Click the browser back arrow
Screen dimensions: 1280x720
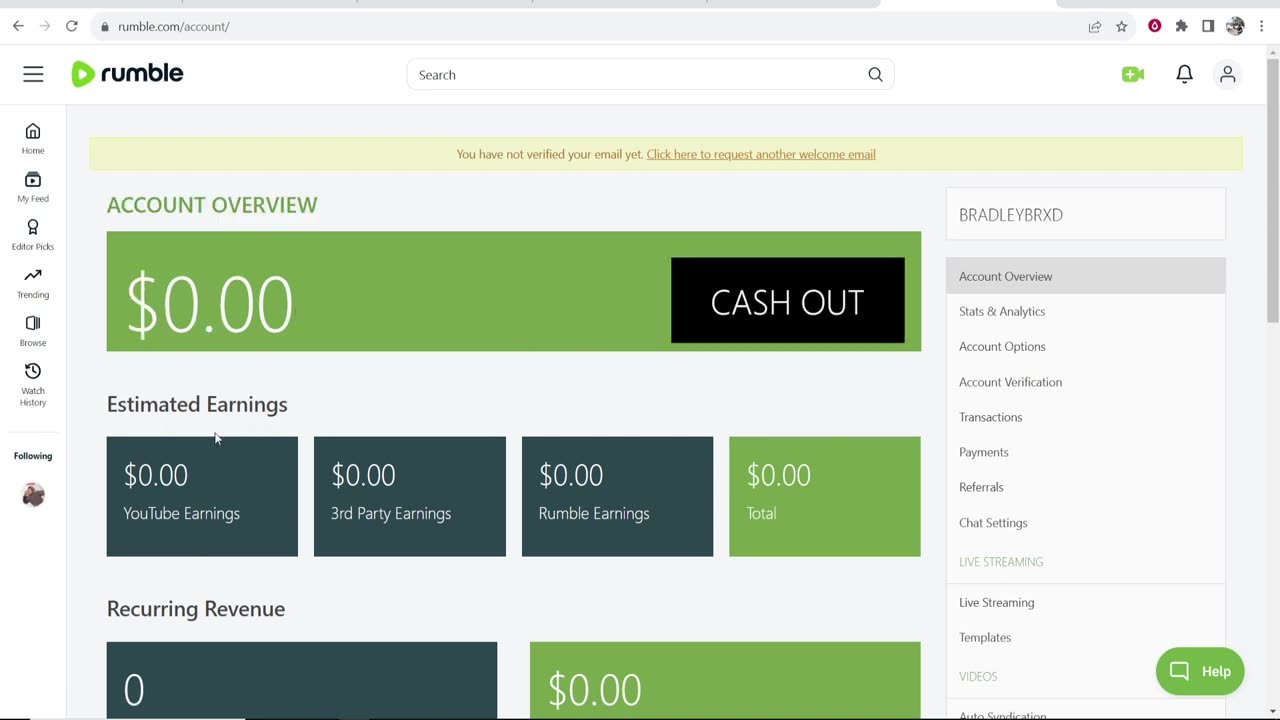point(18,26)
